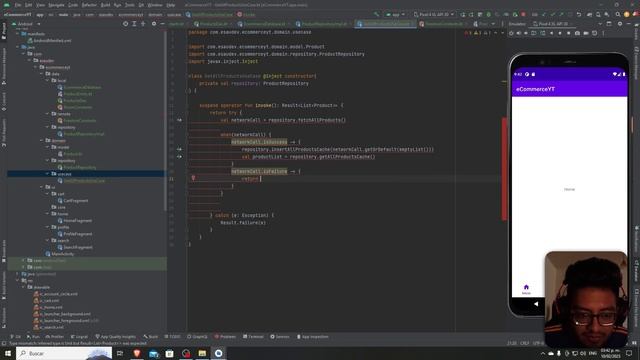
Task: Tap the Home tab in the emulator app
Action: point(526,289)
